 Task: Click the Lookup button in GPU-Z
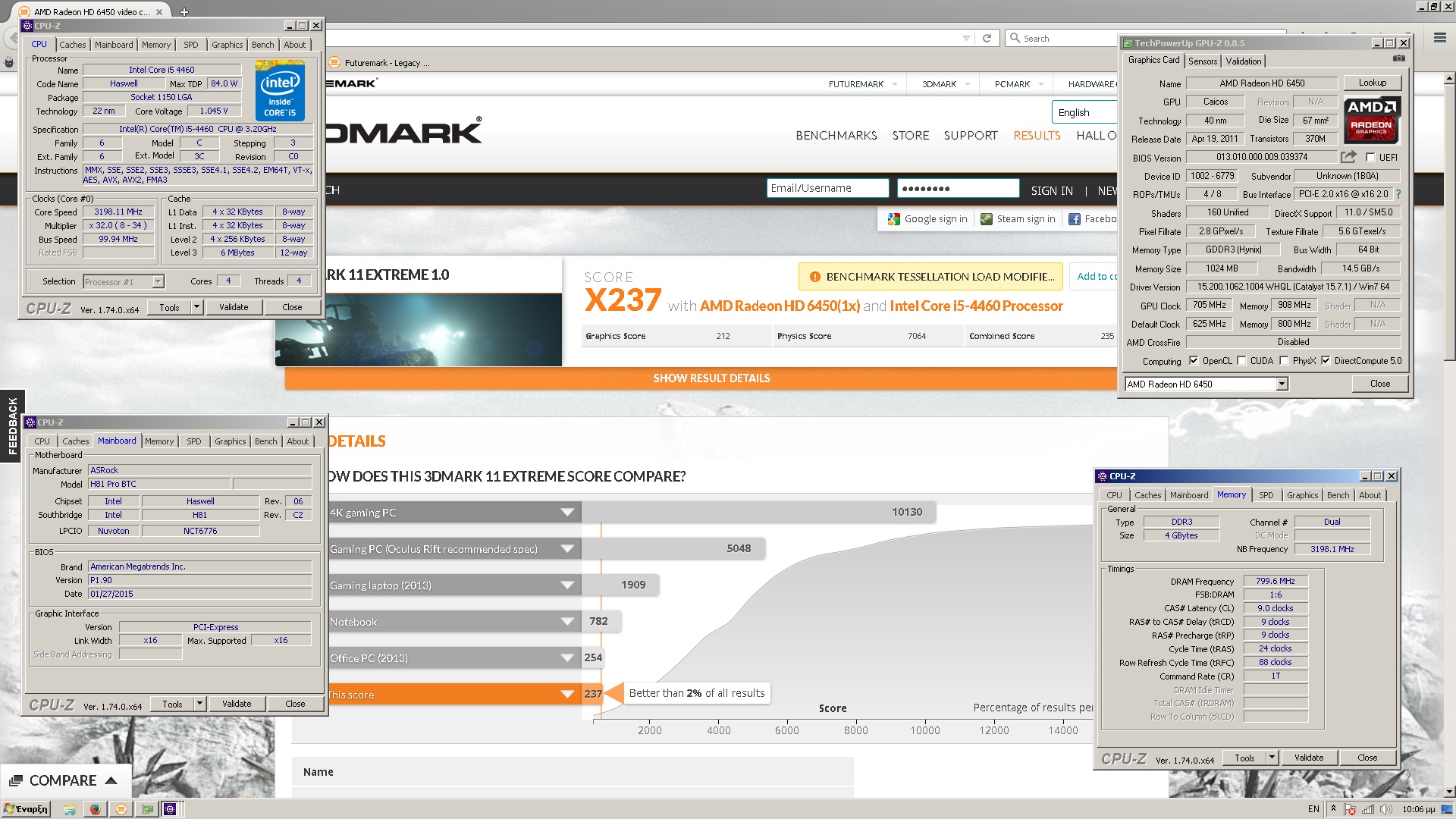(x=1372, y=83)
